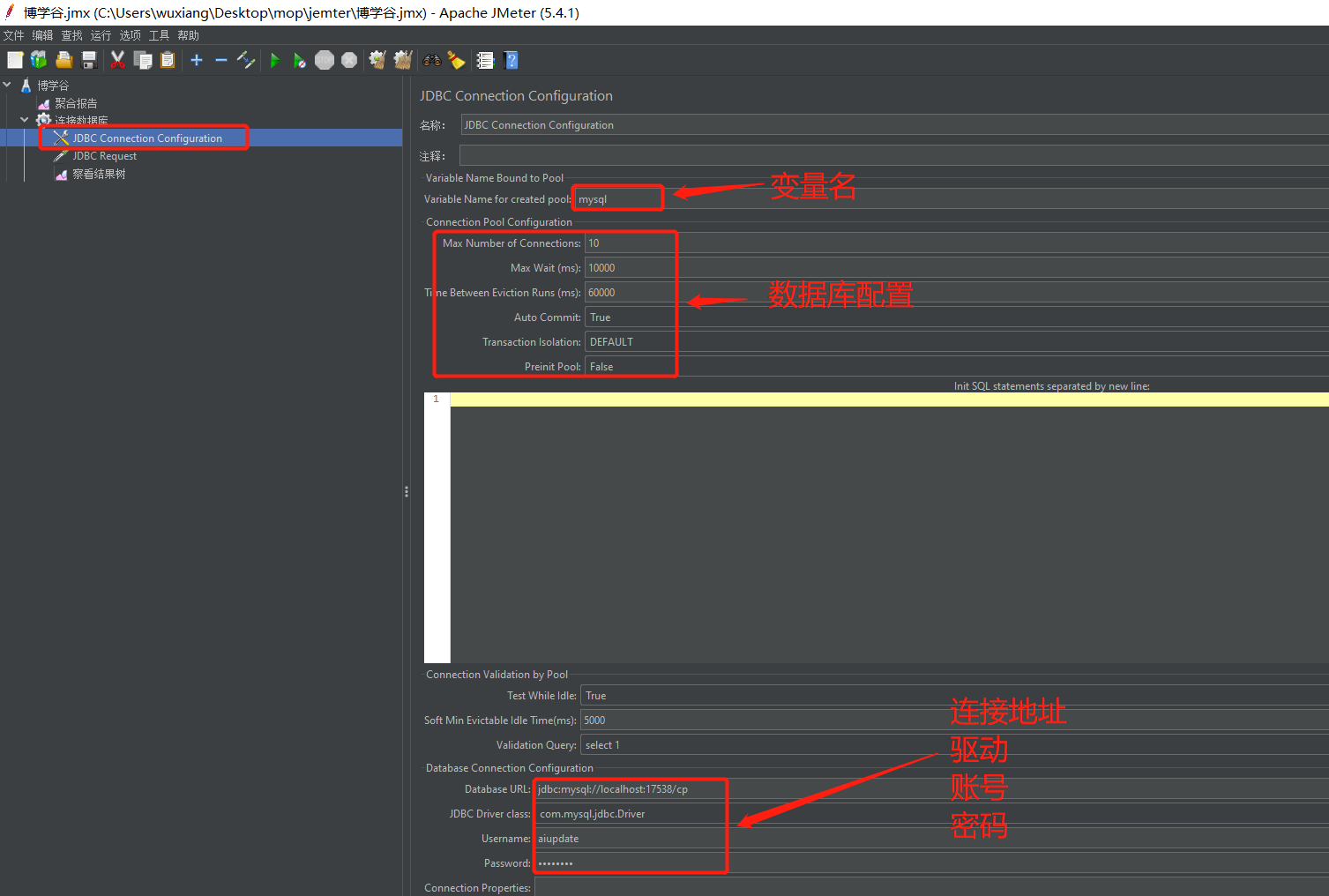
Task: Click the Variable Name Bound to Pool label
Action: (495, 178)
